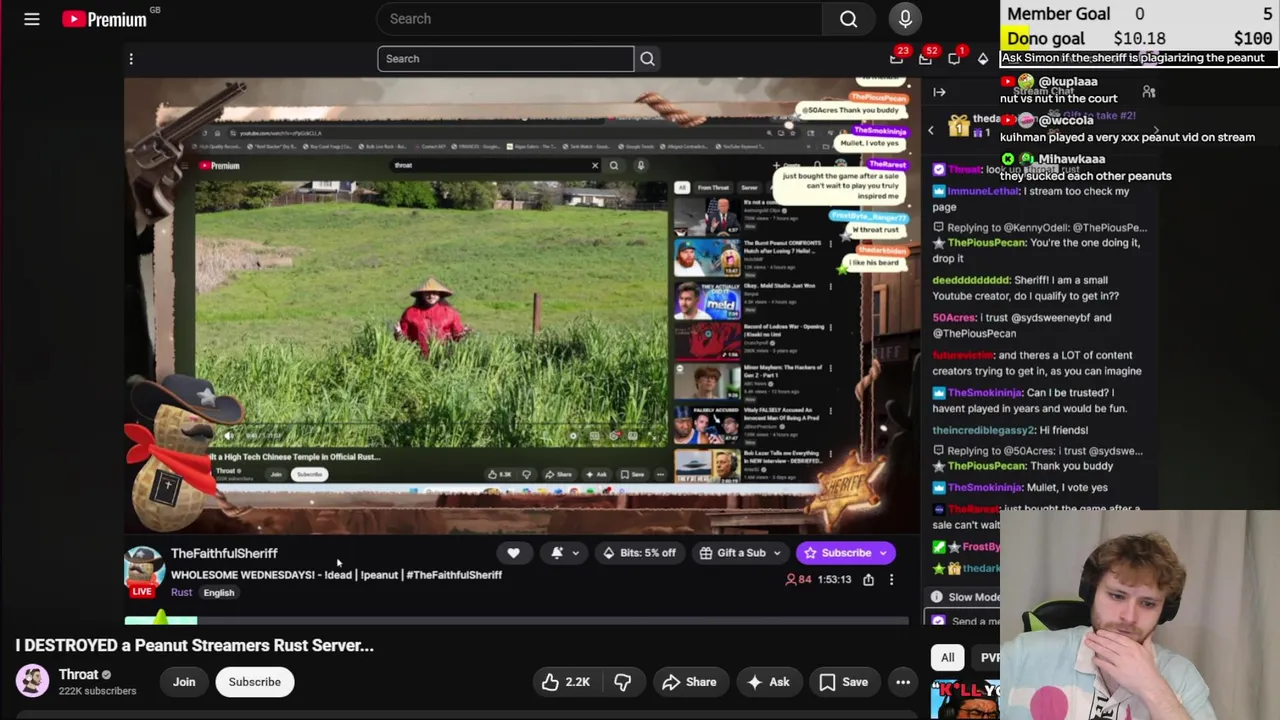Open Throat channel avatar

coord(32,681)
